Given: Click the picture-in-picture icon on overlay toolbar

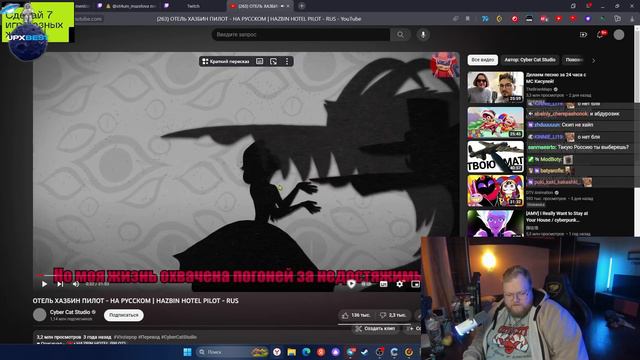Looking at the screenshot, I should point(273,61).
